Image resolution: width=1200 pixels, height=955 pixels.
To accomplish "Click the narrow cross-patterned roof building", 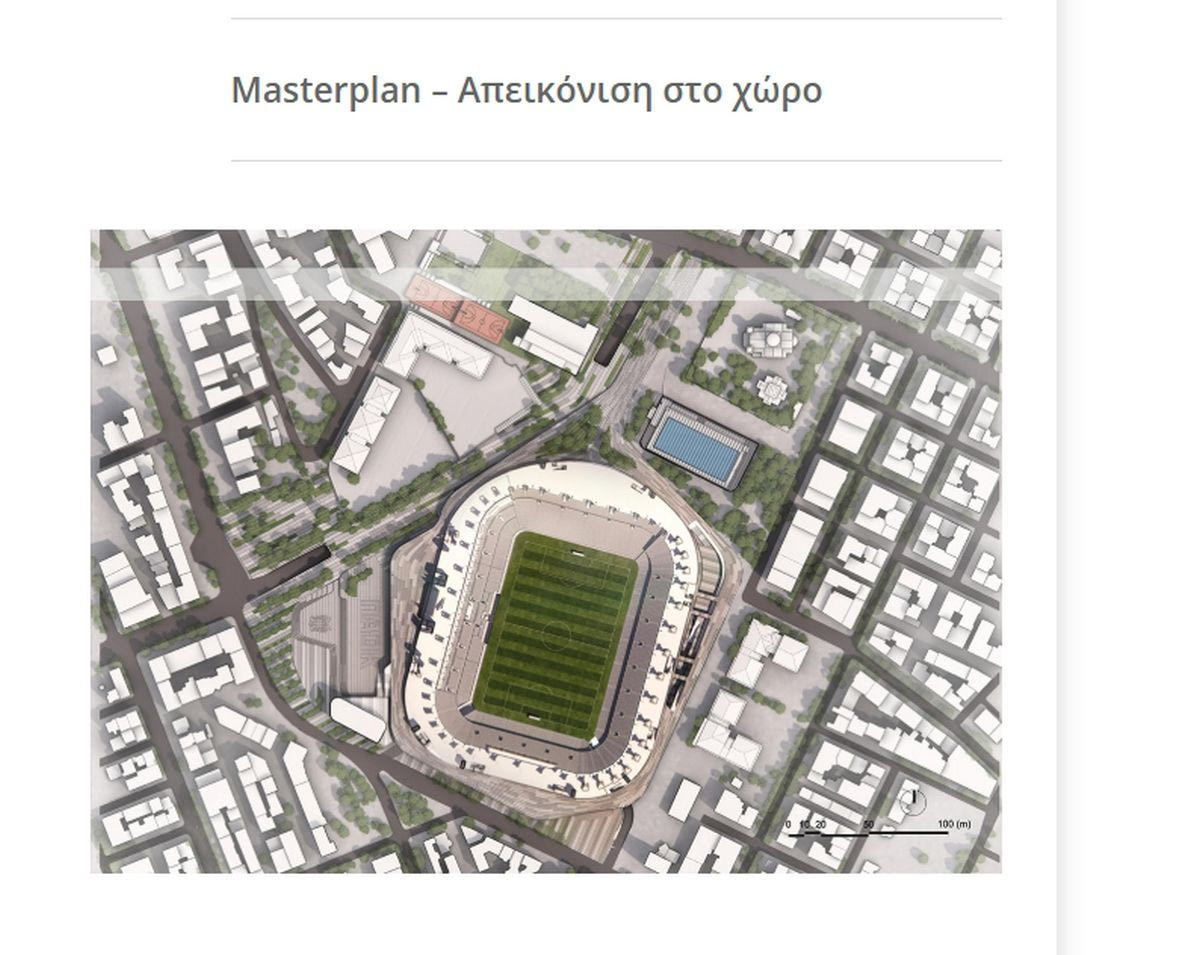I will (367, 424).
